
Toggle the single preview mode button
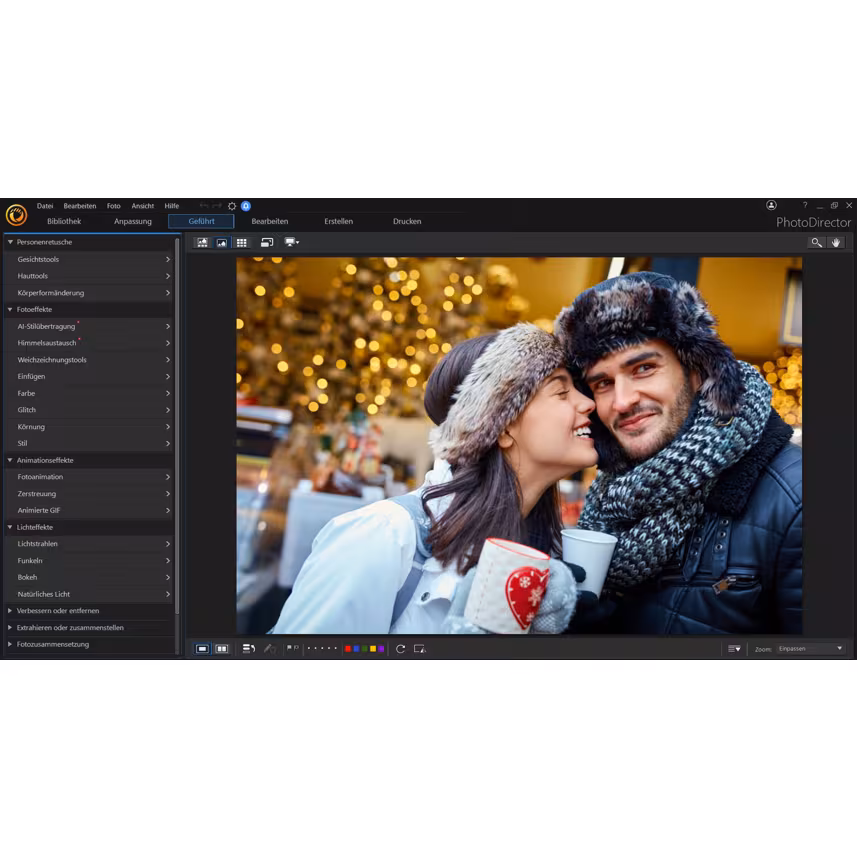(201, 648)
